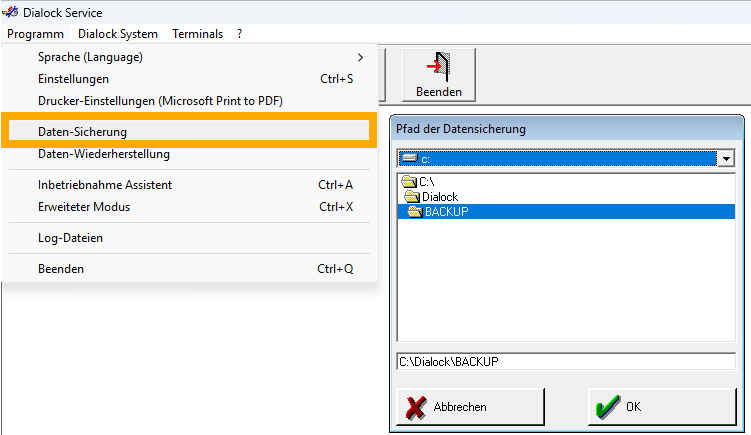Start the Inbetriebnahme Assistent

coord(105,184)
